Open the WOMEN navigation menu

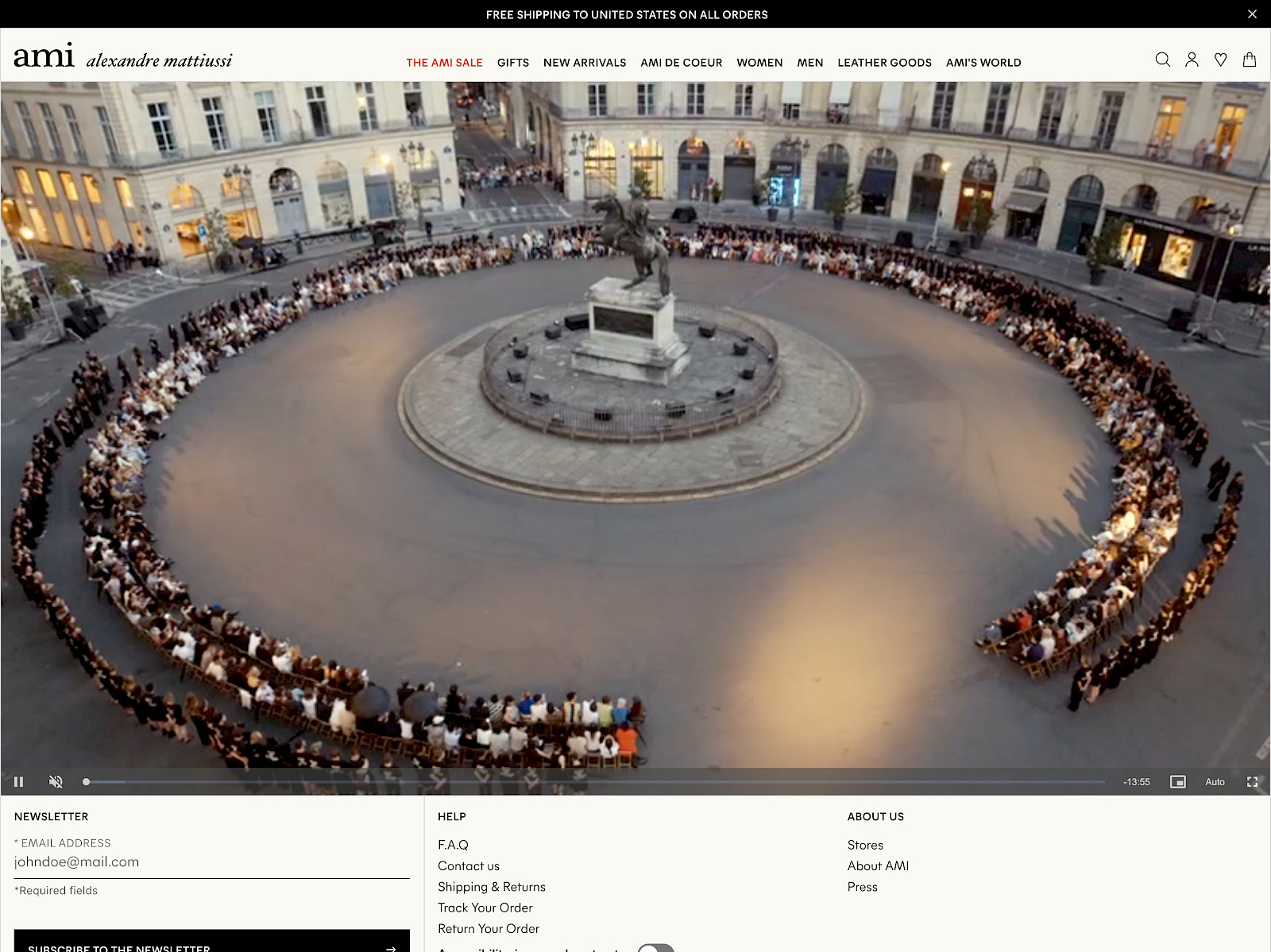pyautogui.click(x=759, y=63)
